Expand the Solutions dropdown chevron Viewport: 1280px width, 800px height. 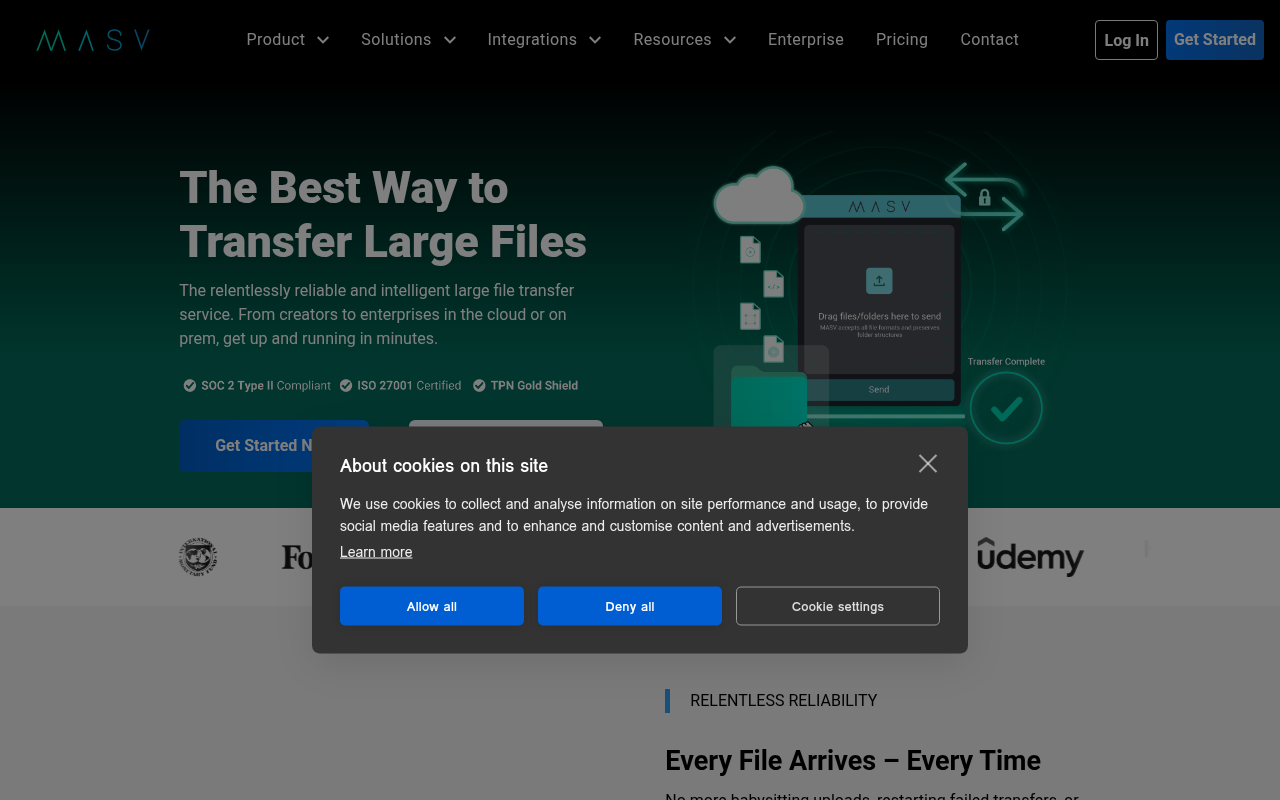pos(450,40)
